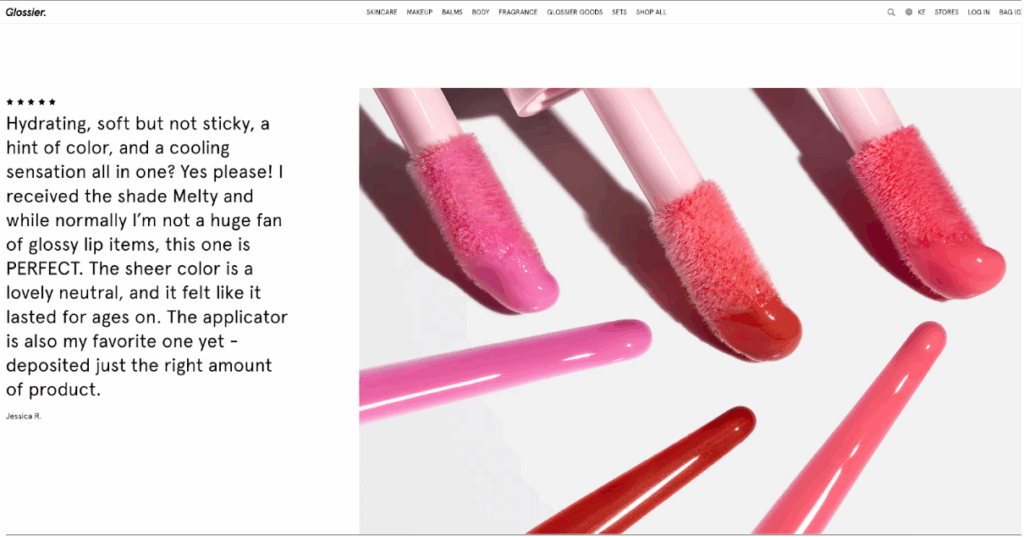The height and width of the screenshot is (537, 1024).
Task: Click the red gloss applicator tip
Action: (761, 327)
